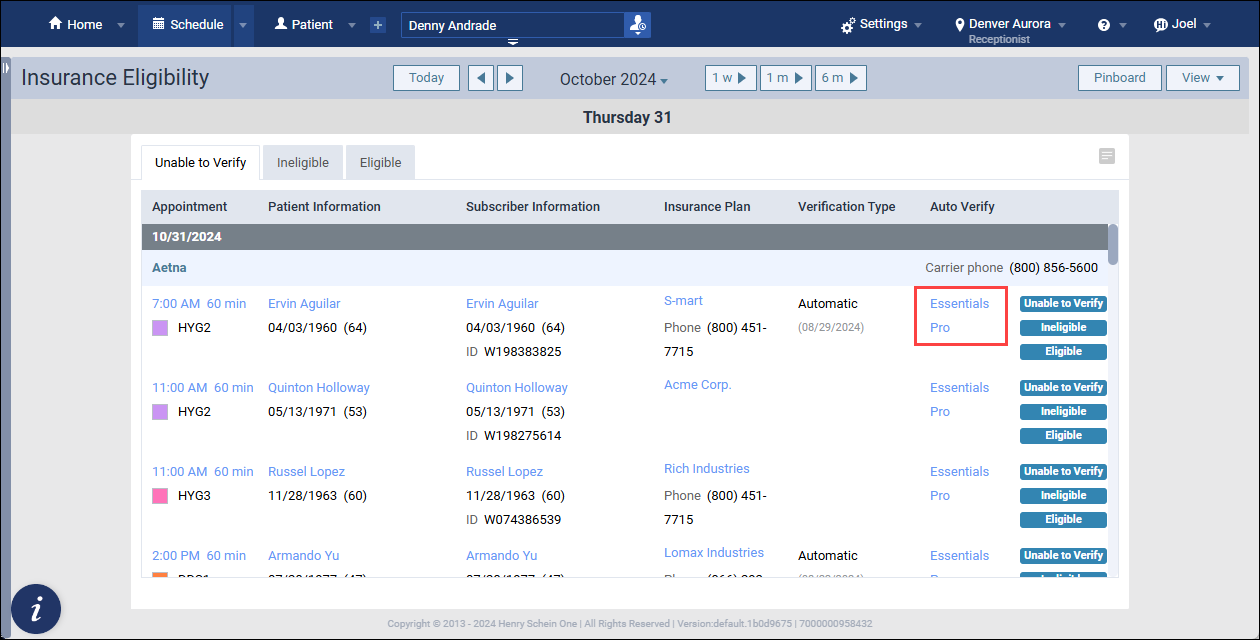This screenshot has height=640, width=1260.
Task: Set Russel Lopez status to Unable to Verify
Action: pos(1063,471)
